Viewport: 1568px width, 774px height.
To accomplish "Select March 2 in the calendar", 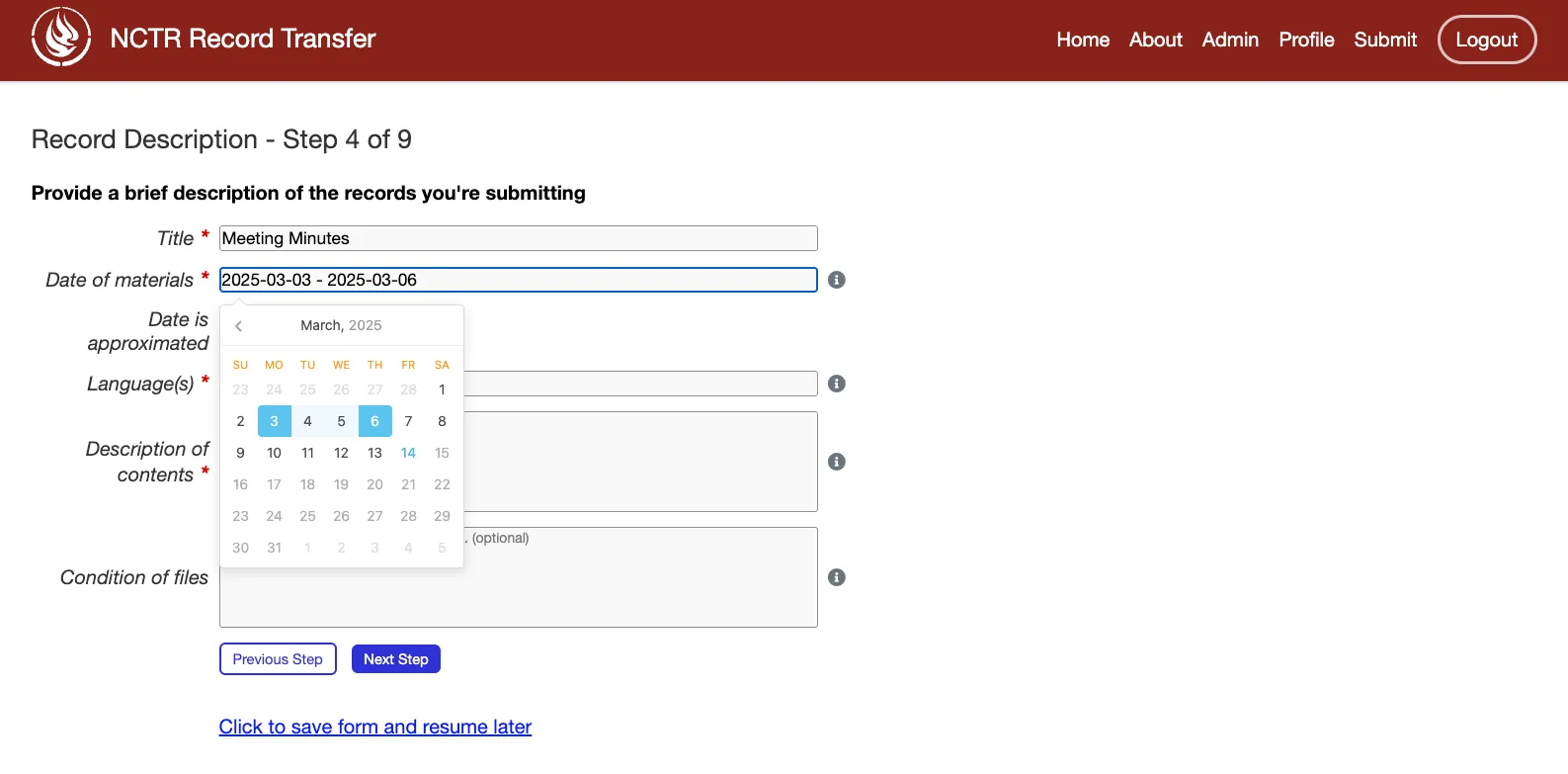I will [240, 421].
